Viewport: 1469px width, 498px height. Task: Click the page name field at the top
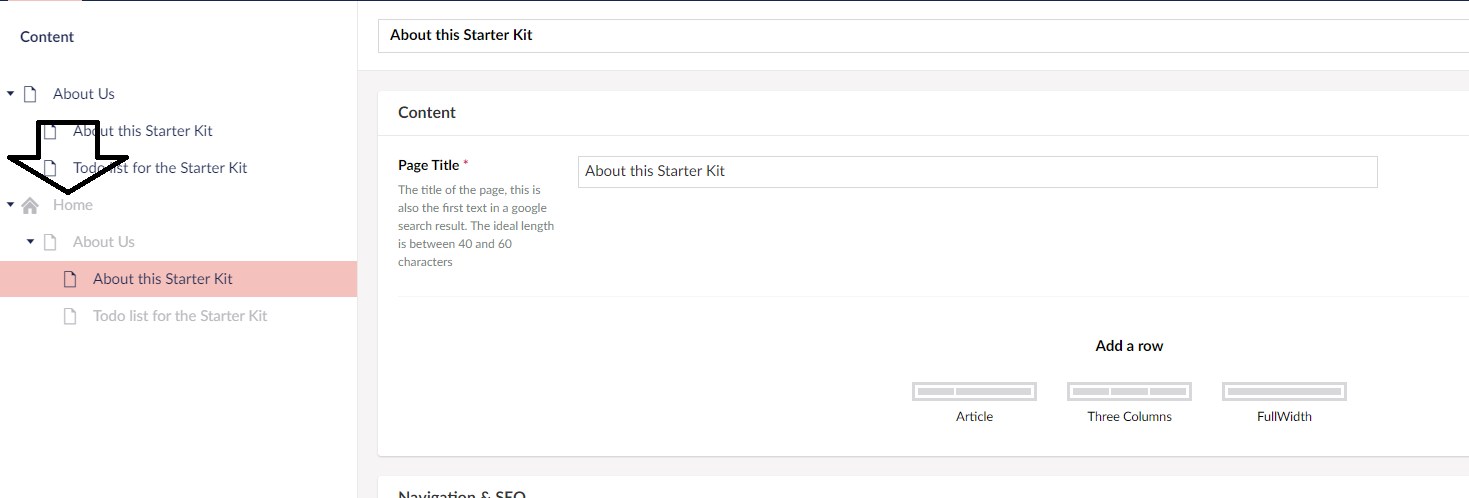(x=920, y=35)
